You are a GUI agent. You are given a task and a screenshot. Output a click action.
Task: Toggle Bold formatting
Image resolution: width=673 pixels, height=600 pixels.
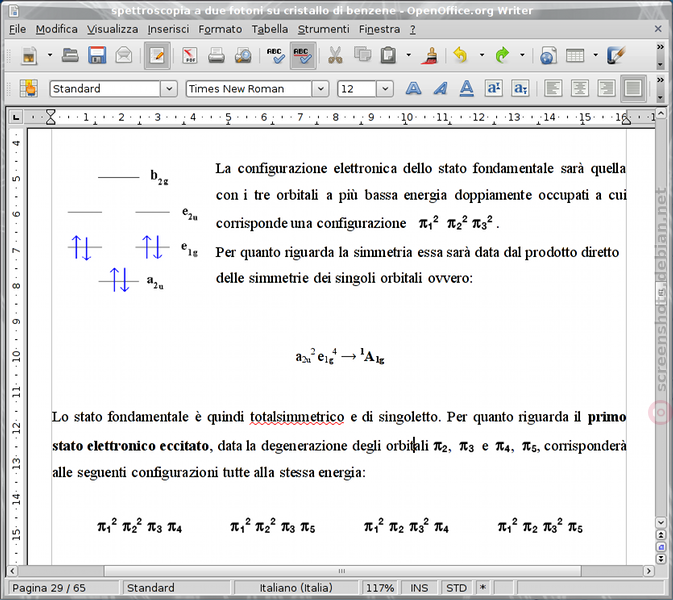(413, 89)
